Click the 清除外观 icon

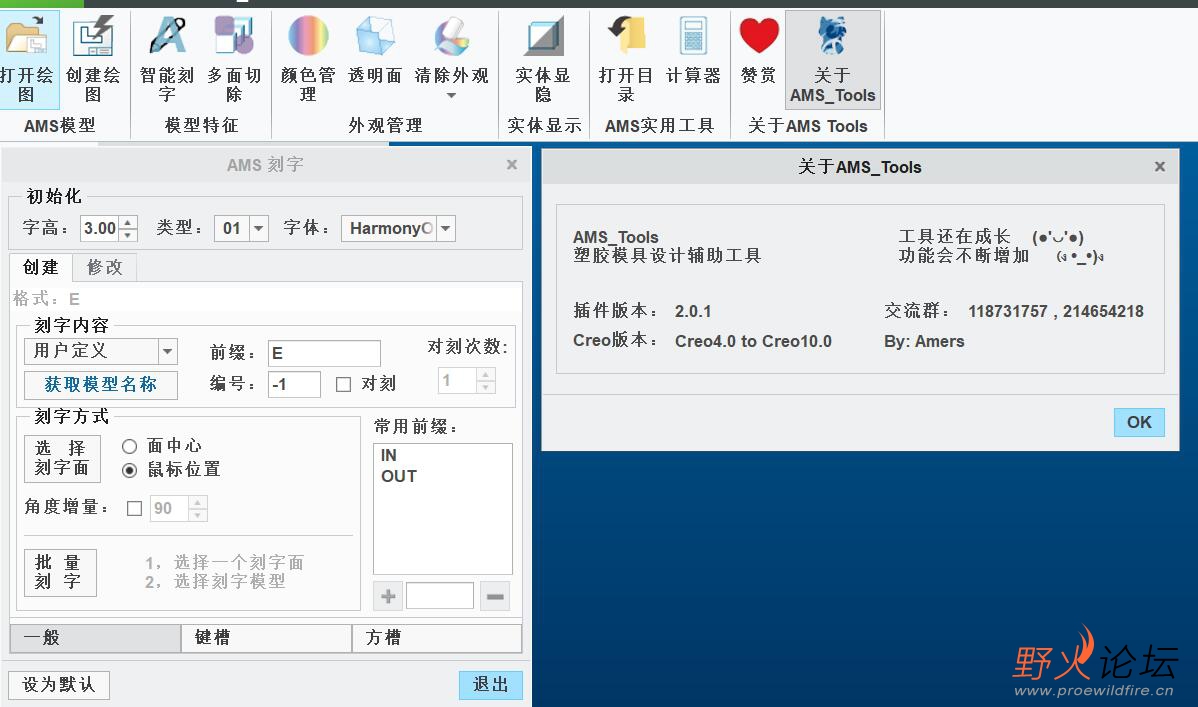click(452, 36)
